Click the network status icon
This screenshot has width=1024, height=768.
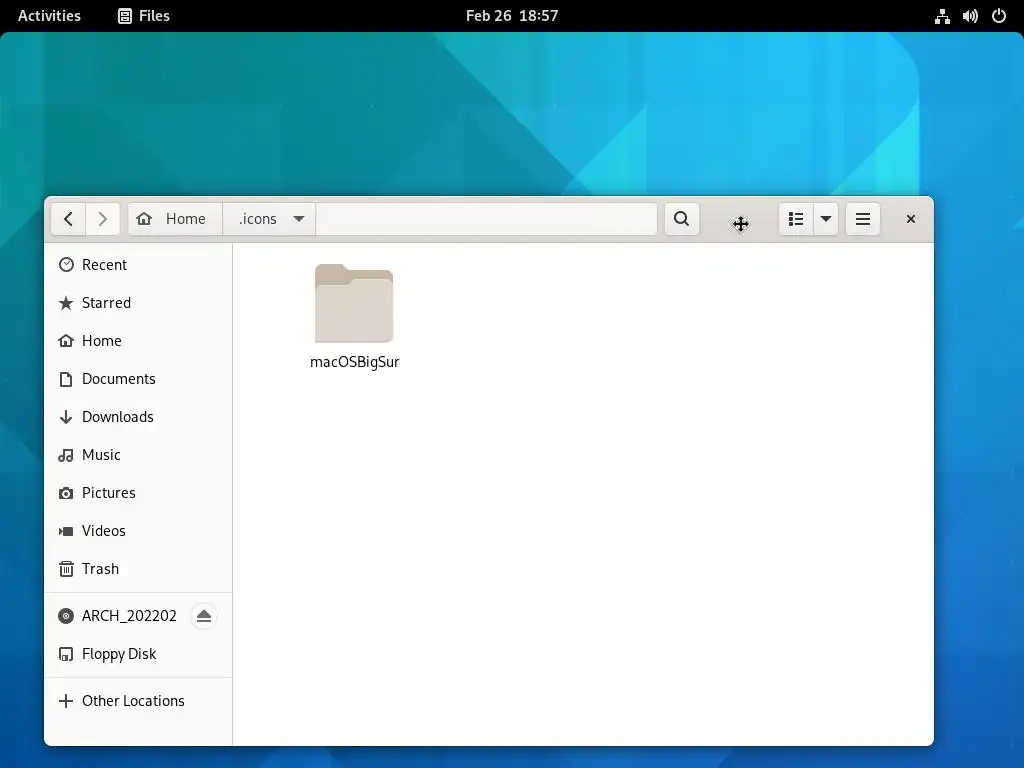942,16
